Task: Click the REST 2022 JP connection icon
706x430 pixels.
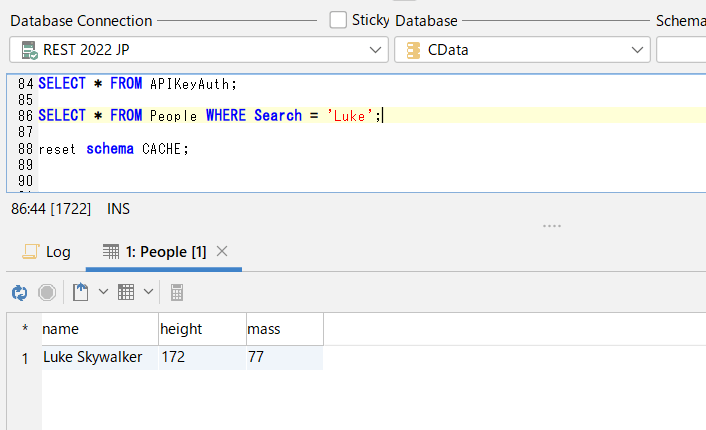Action: coord(29,50)
